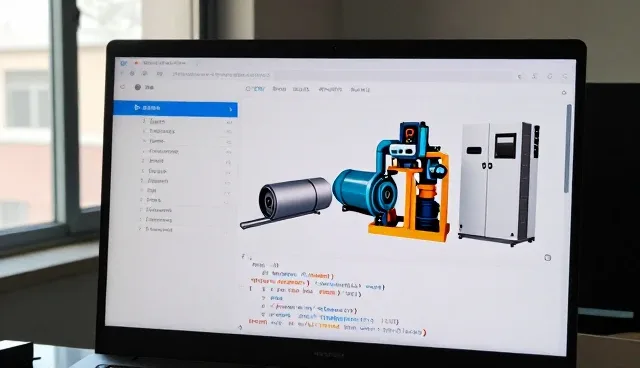Expand the chevron on the blue sidebar row

click(231, 109)
